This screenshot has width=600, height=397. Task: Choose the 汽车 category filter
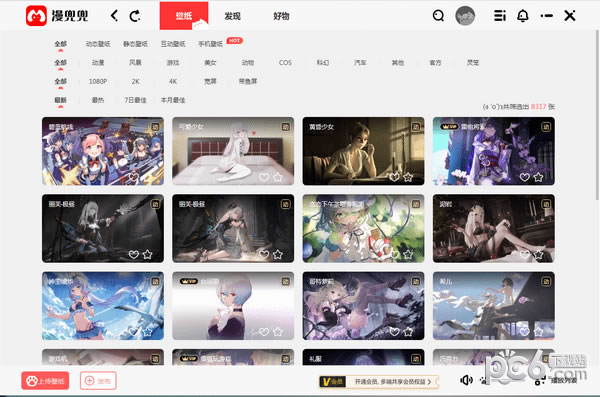(360, 62)
